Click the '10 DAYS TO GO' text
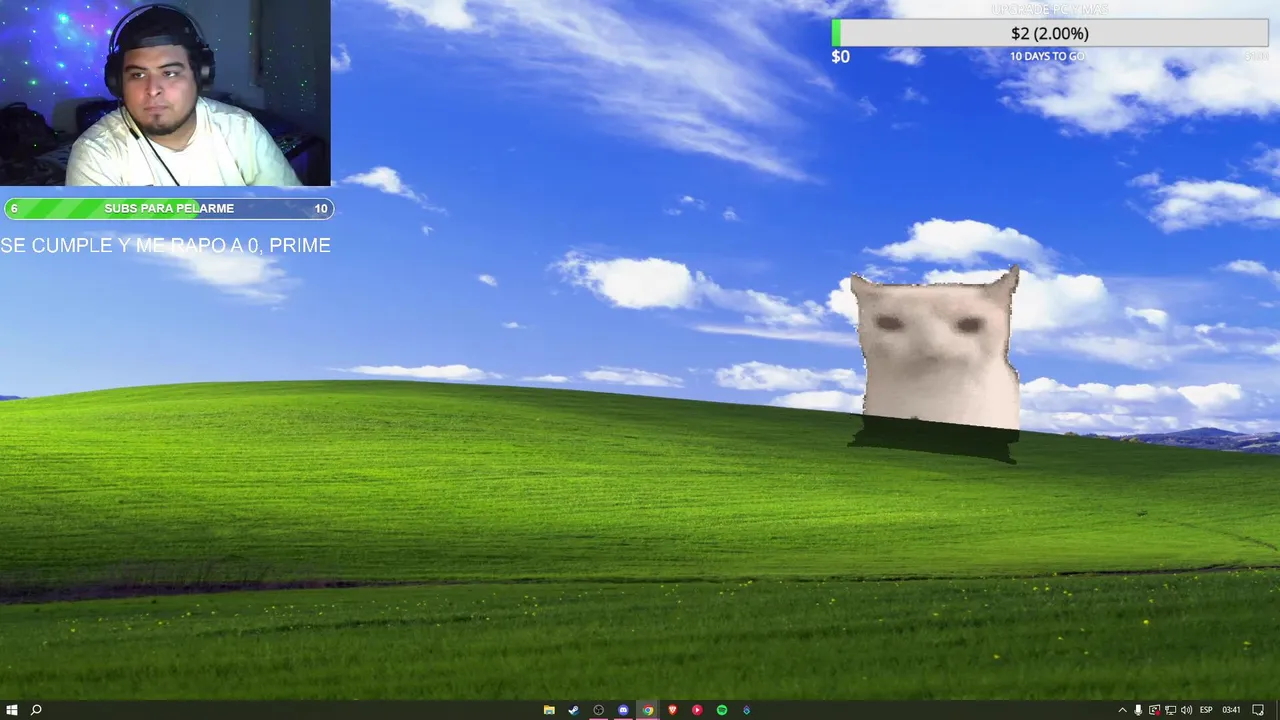 (x=1046, y=56)
